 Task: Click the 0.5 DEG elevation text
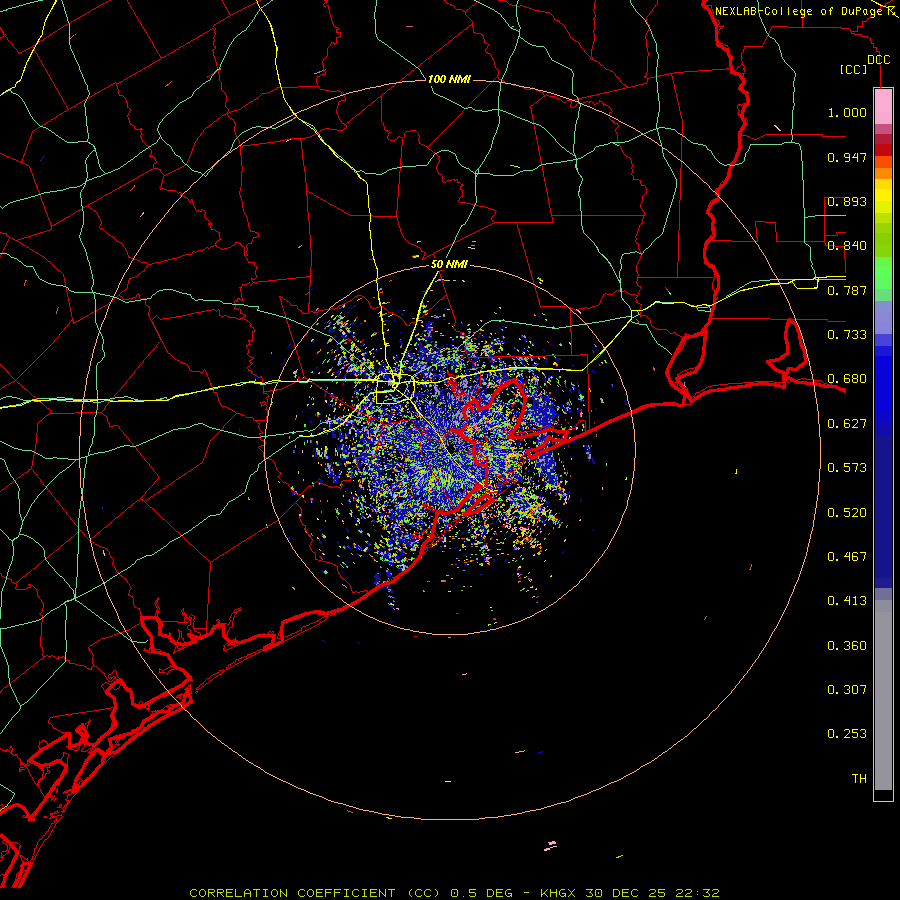[x=482, y=893]
